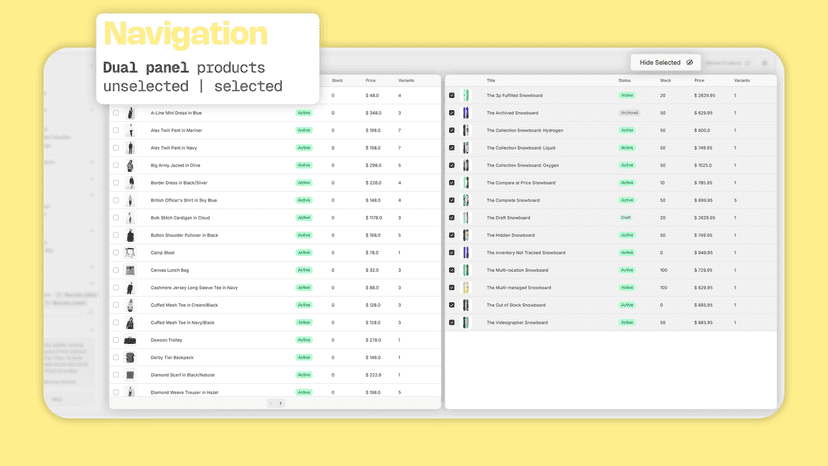Tick the Canvas Lunch Bag checkbox
This screenshot has width=828, height=466.
pyautogui.click(x=116, y=270)
